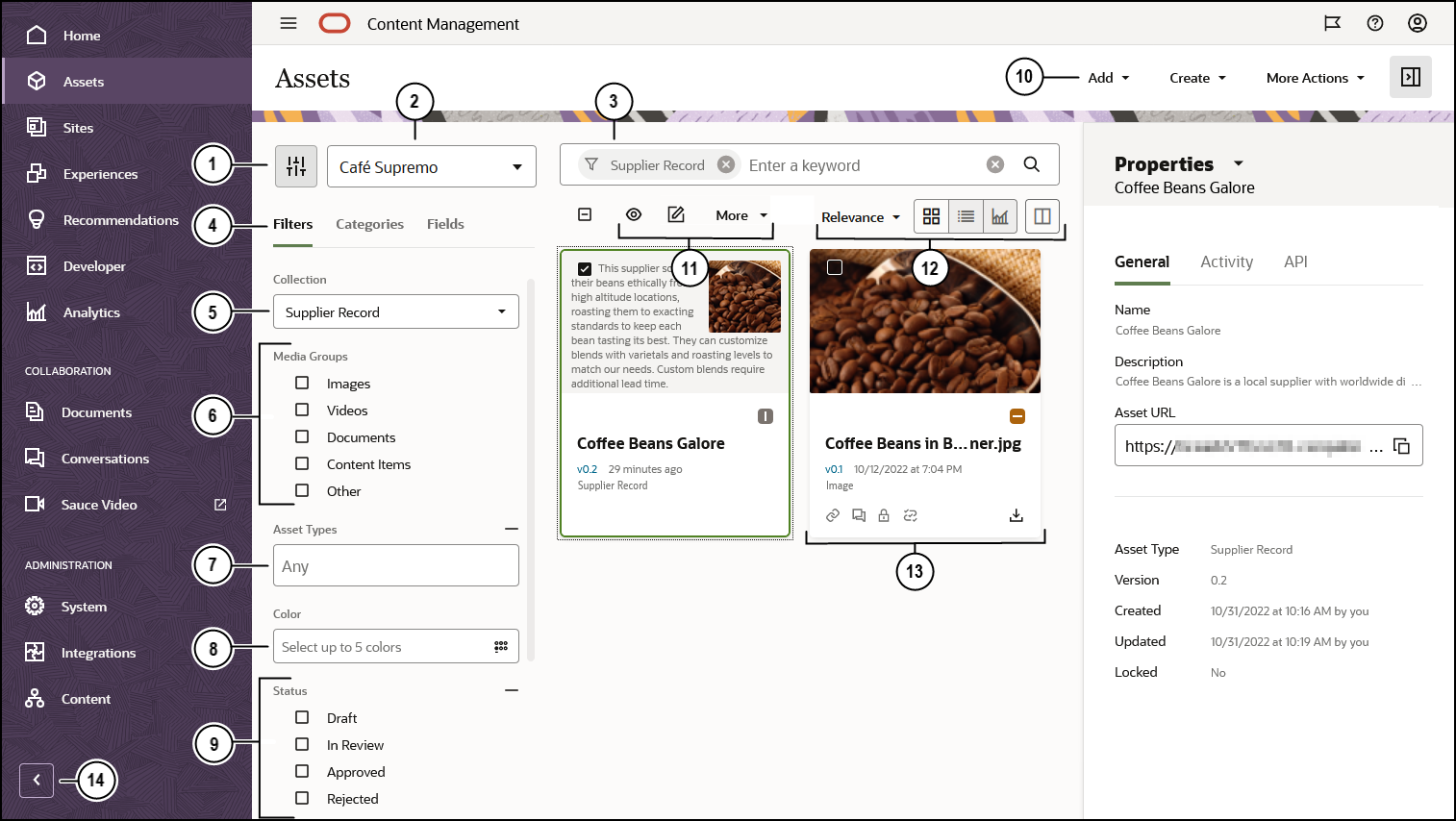Click the edit pencil icon in toolbar

(676, 214)
